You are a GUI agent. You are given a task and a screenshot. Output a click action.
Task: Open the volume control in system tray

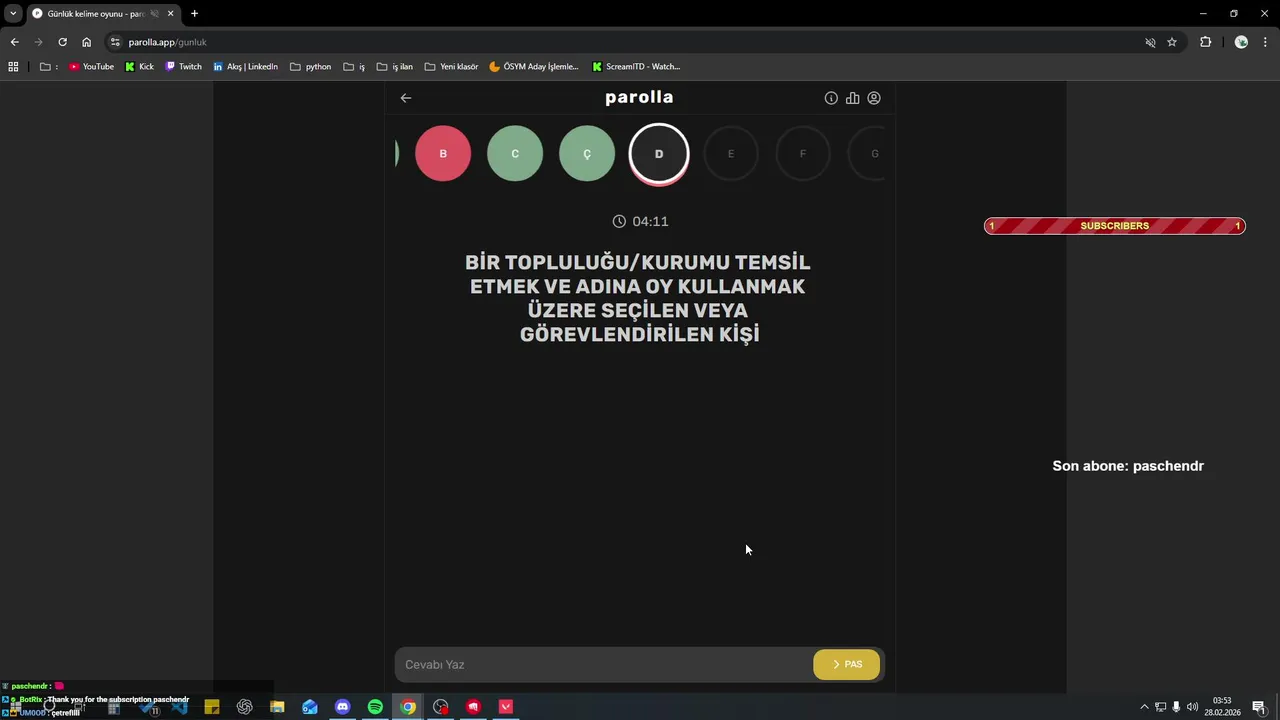tap(1192, 707)
